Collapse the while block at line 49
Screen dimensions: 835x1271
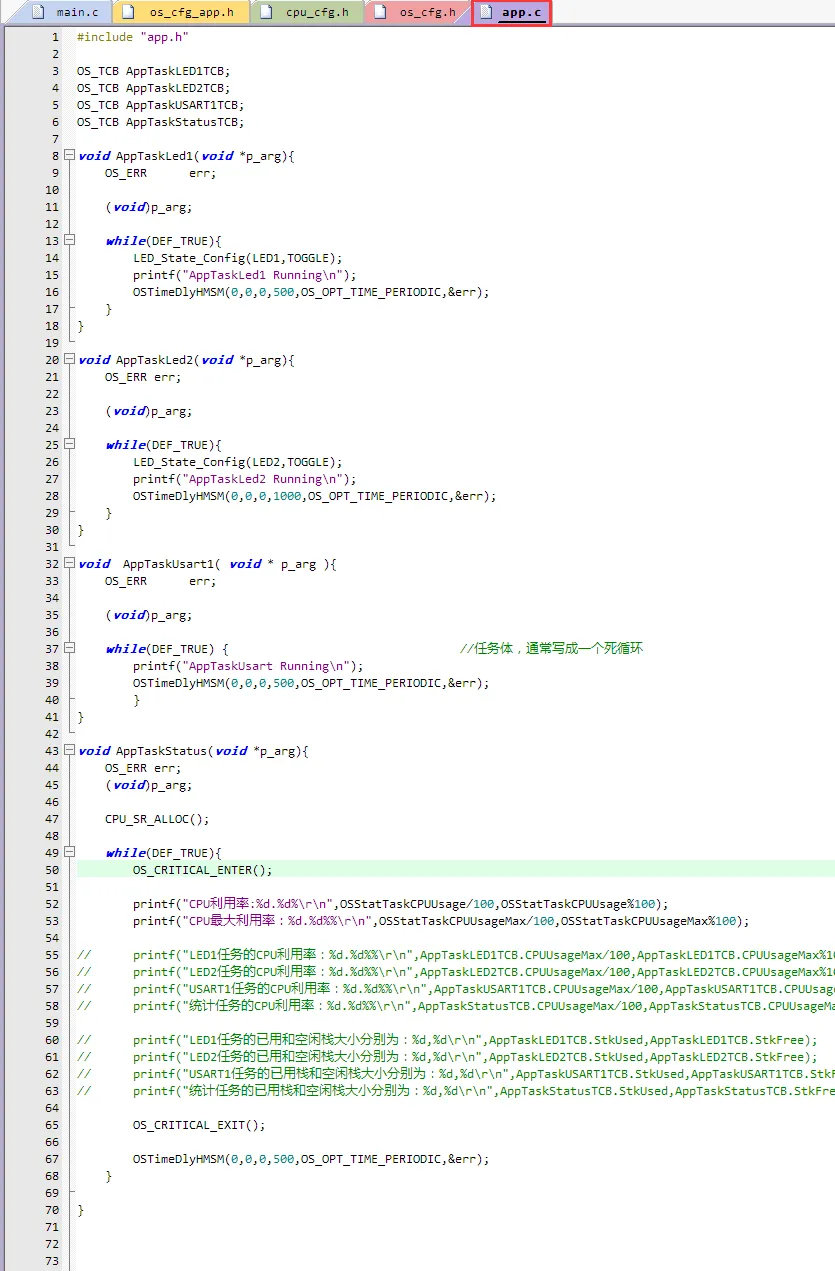(x=68, y=853)
